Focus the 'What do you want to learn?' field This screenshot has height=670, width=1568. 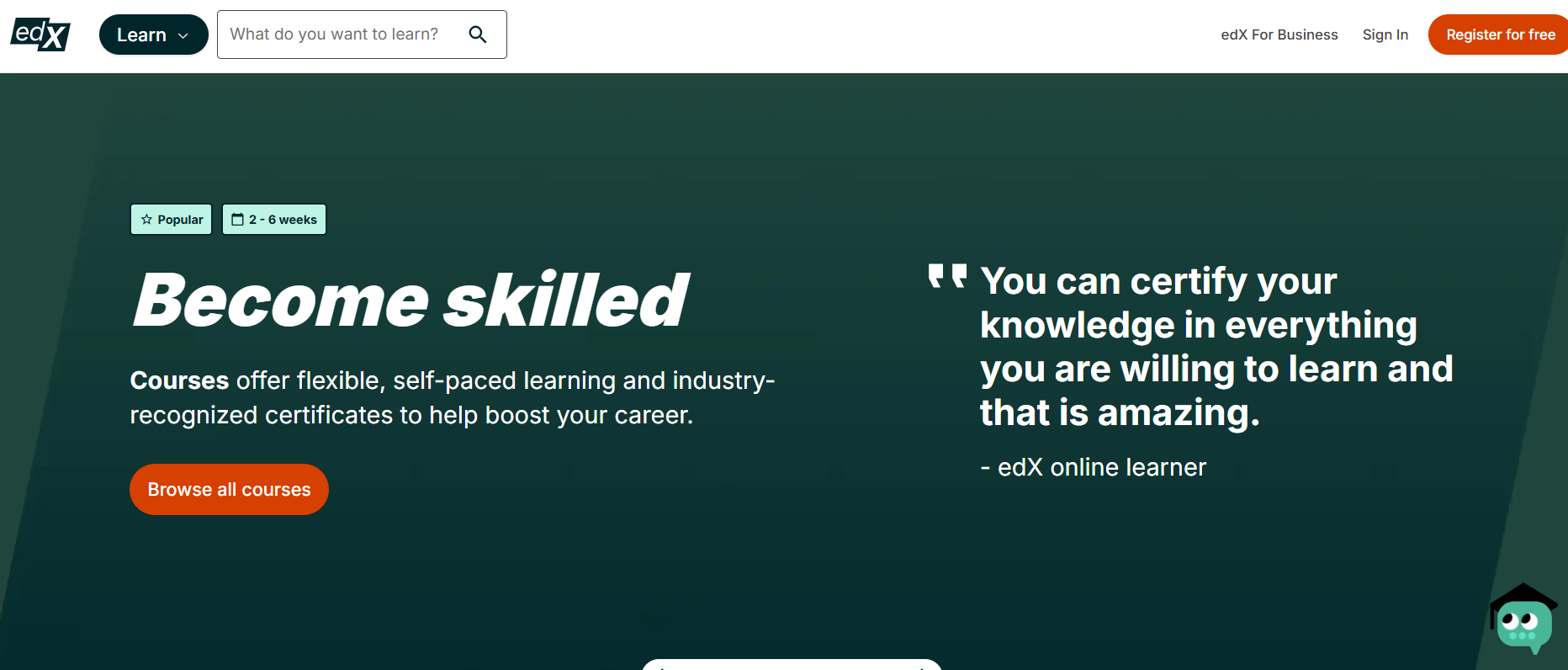[336, 35]
